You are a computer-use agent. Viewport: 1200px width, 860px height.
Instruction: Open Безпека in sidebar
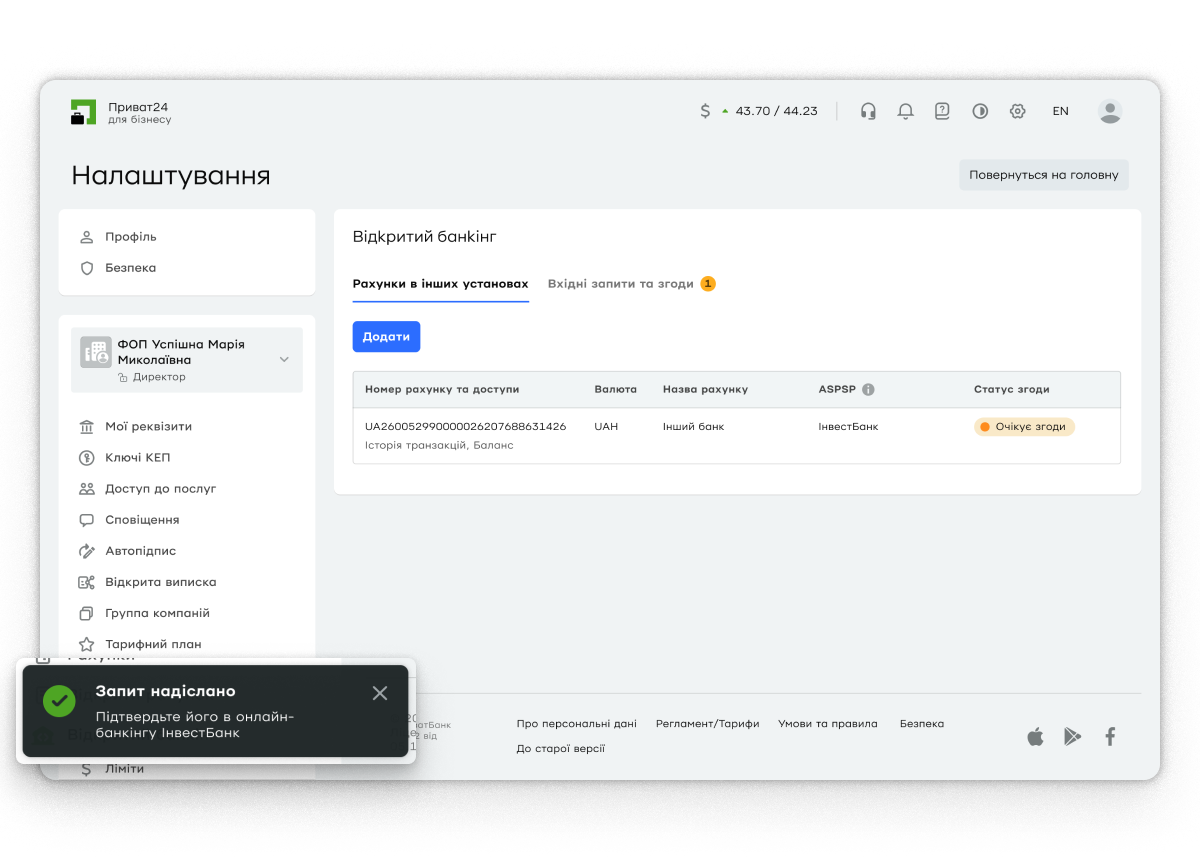[130, 268]
